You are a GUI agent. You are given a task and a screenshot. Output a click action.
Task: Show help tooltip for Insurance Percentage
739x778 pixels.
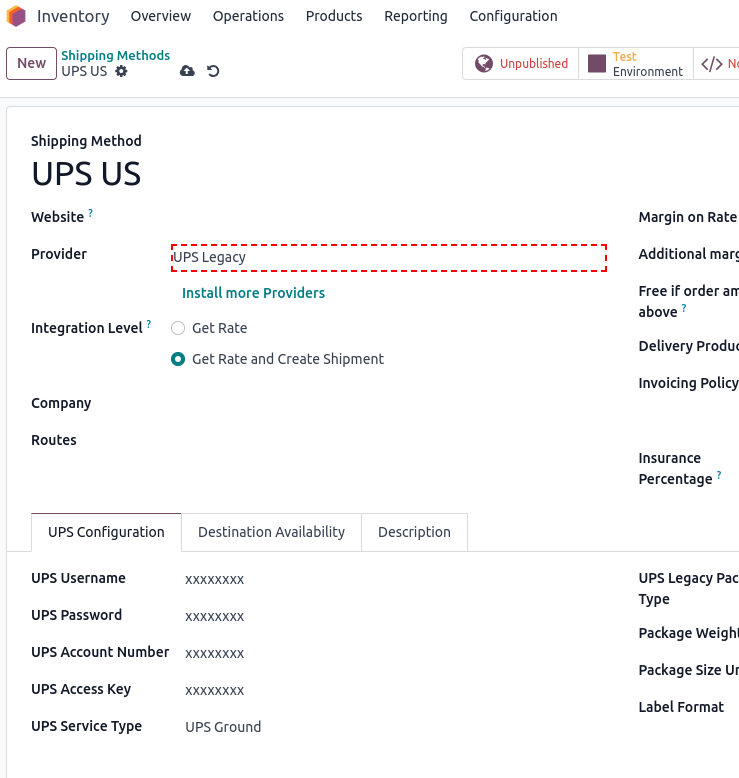(x=719, y=475)
